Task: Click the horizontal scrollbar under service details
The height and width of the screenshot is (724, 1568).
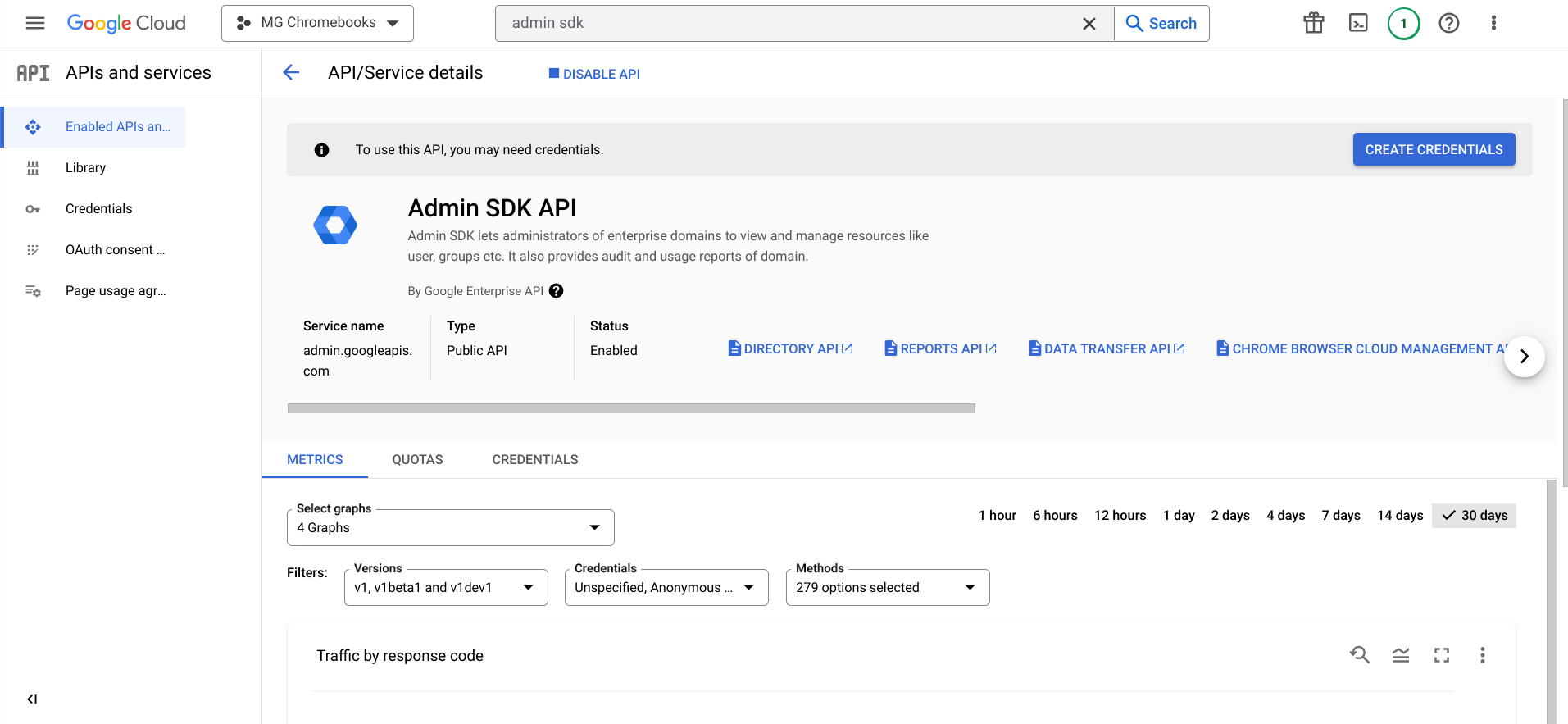Action: 631,408
